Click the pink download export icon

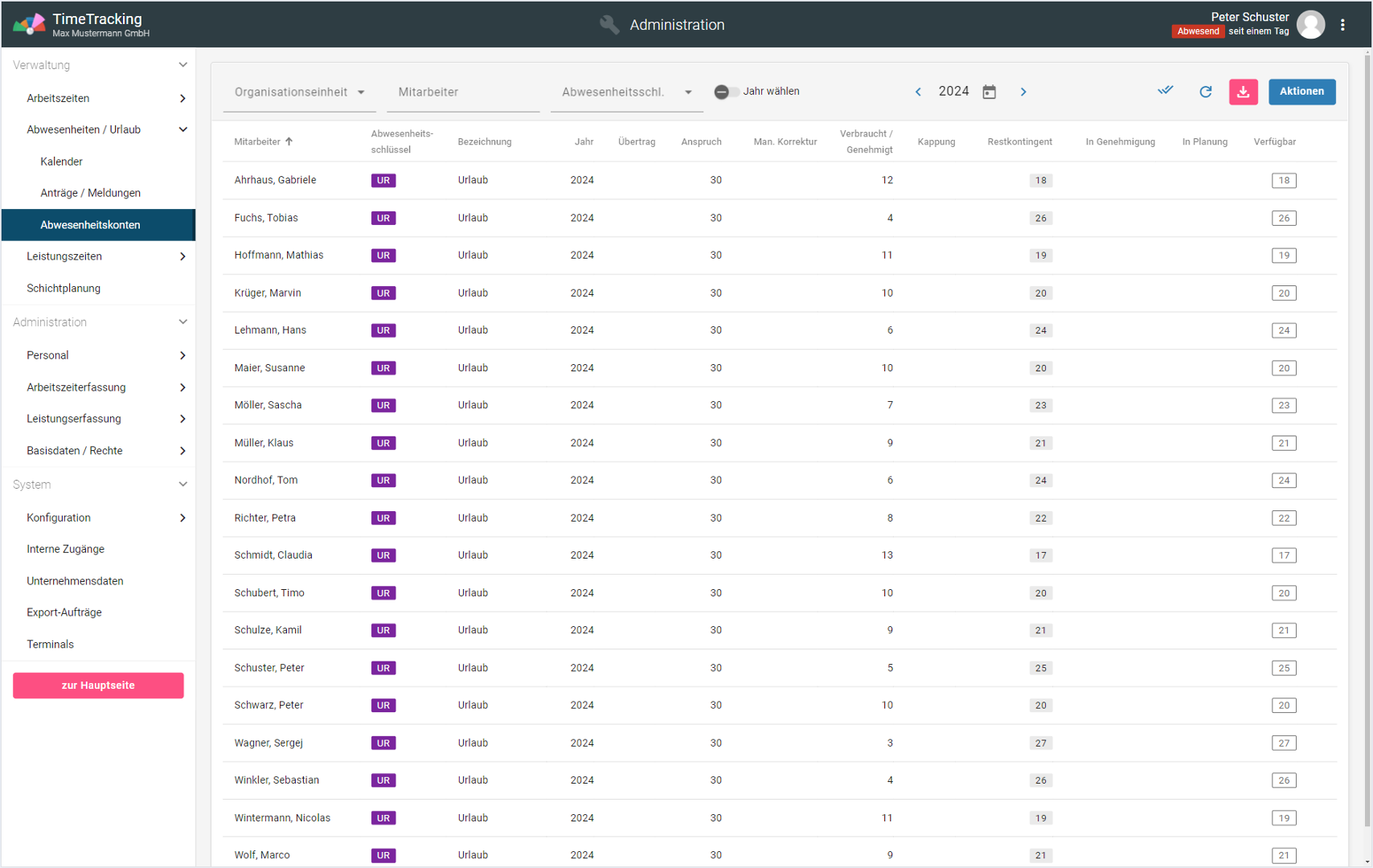pos(1243,92)
